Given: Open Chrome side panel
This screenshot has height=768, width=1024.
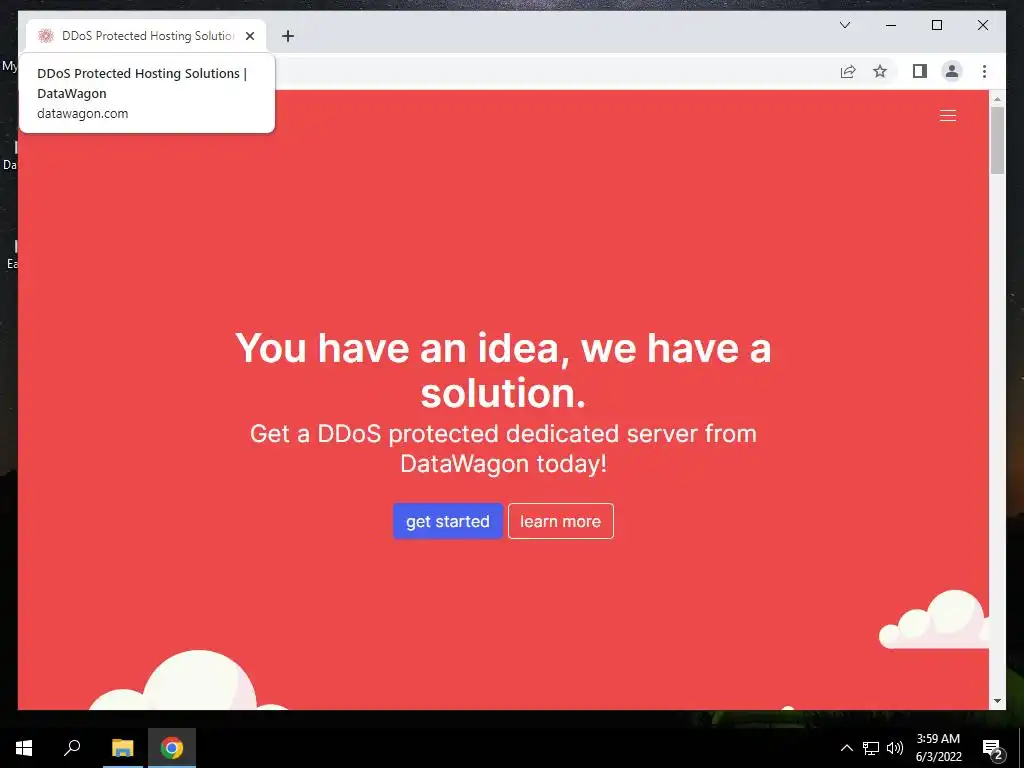Looking at the screenshot, I should pyautogui.click(x=920, y=71).
